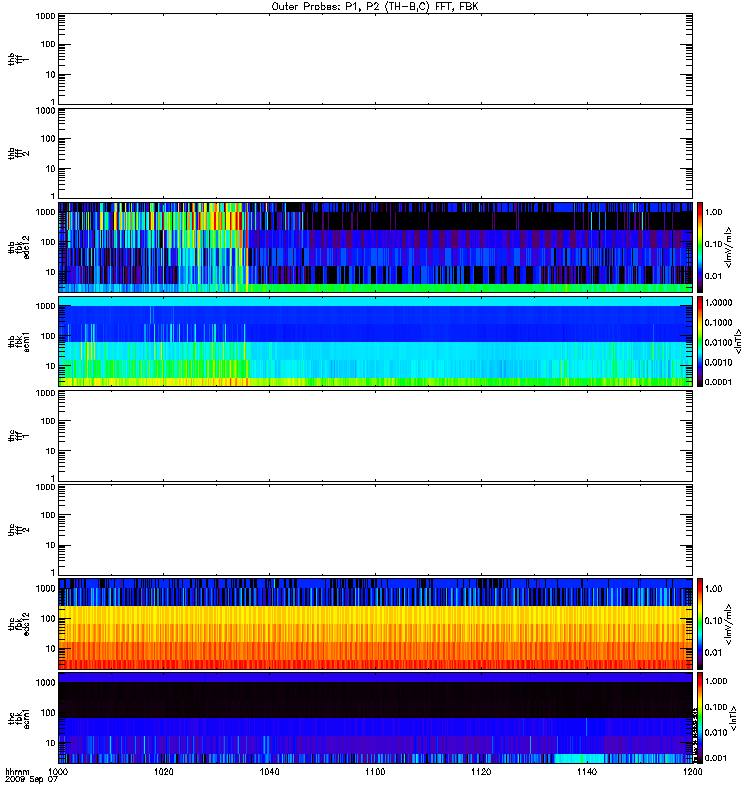This screenshot has width=750, height=800.
Task: Click the color bar value "0.1000"
Action: (718, 322)
